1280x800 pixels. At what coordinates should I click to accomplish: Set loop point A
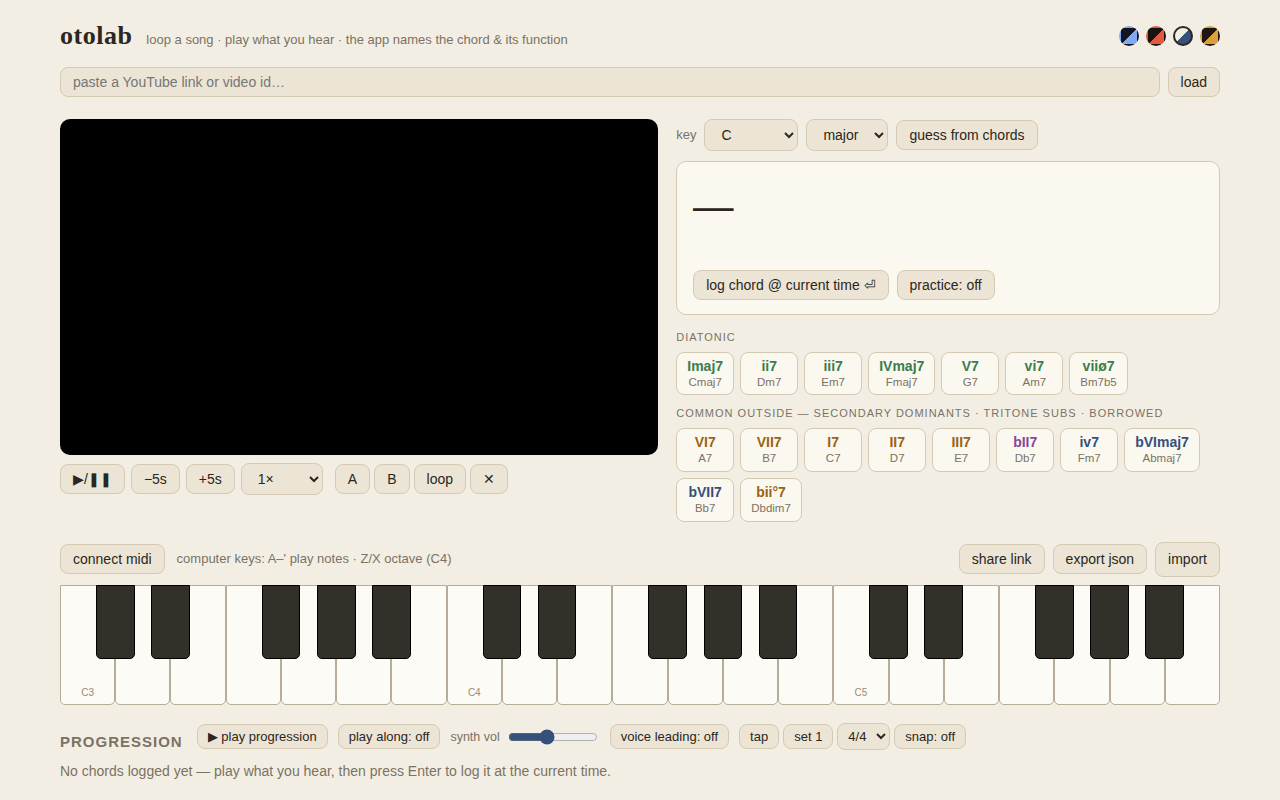[352, 479]
